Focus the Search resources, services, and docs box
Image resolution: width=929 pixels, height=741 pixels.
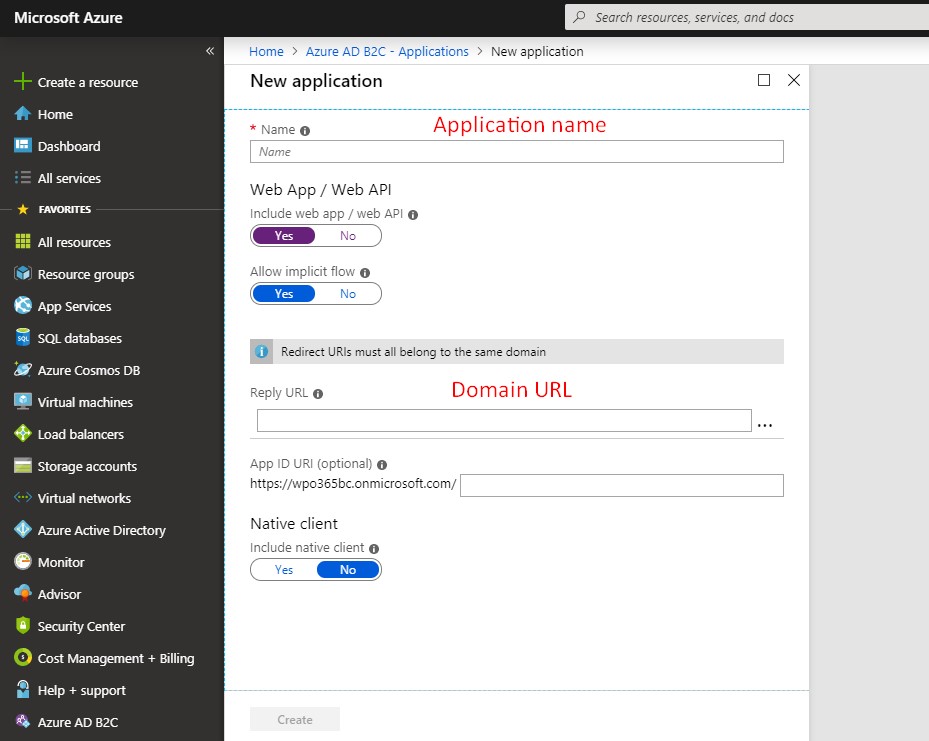click(x=747, y=17)
